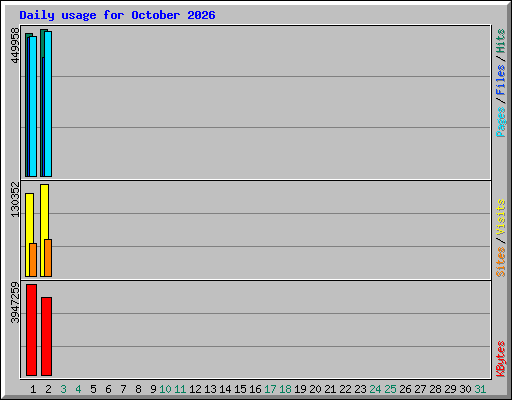This screenshot has height=400, width=512.
Task: Click day label 30
Action: (465, 389)
